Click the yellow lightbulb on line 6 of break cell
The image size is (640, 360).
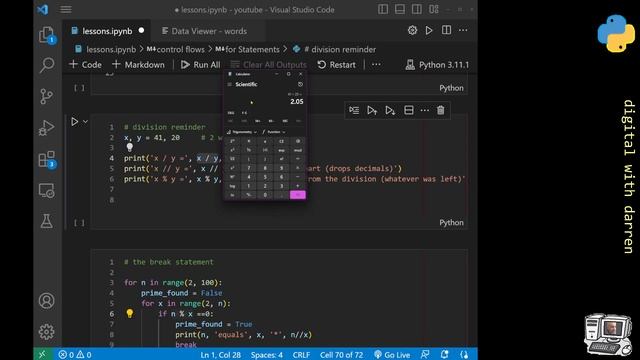129,313
